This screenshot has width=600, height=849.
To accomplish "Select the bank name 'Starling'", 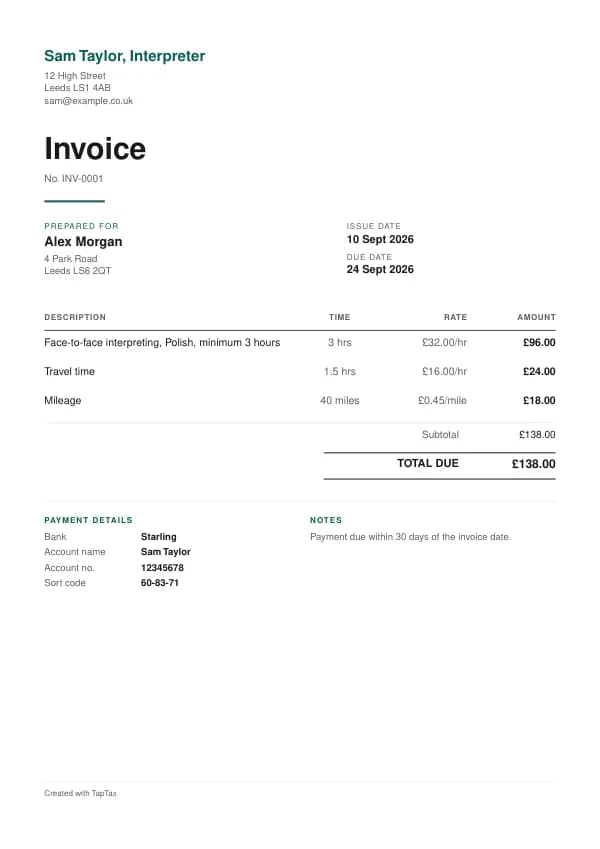I will pyautogui.click(x=159, y=537).
